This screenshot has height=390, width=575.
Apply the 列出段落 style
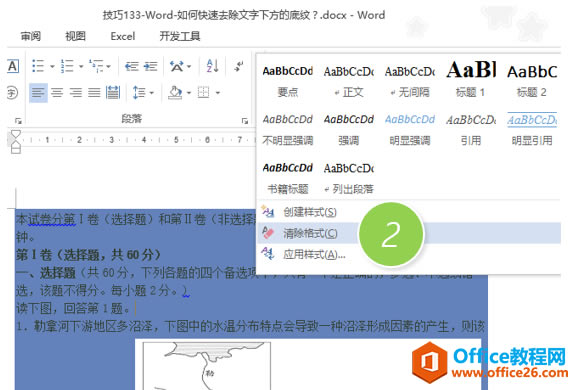pos(349,179)
